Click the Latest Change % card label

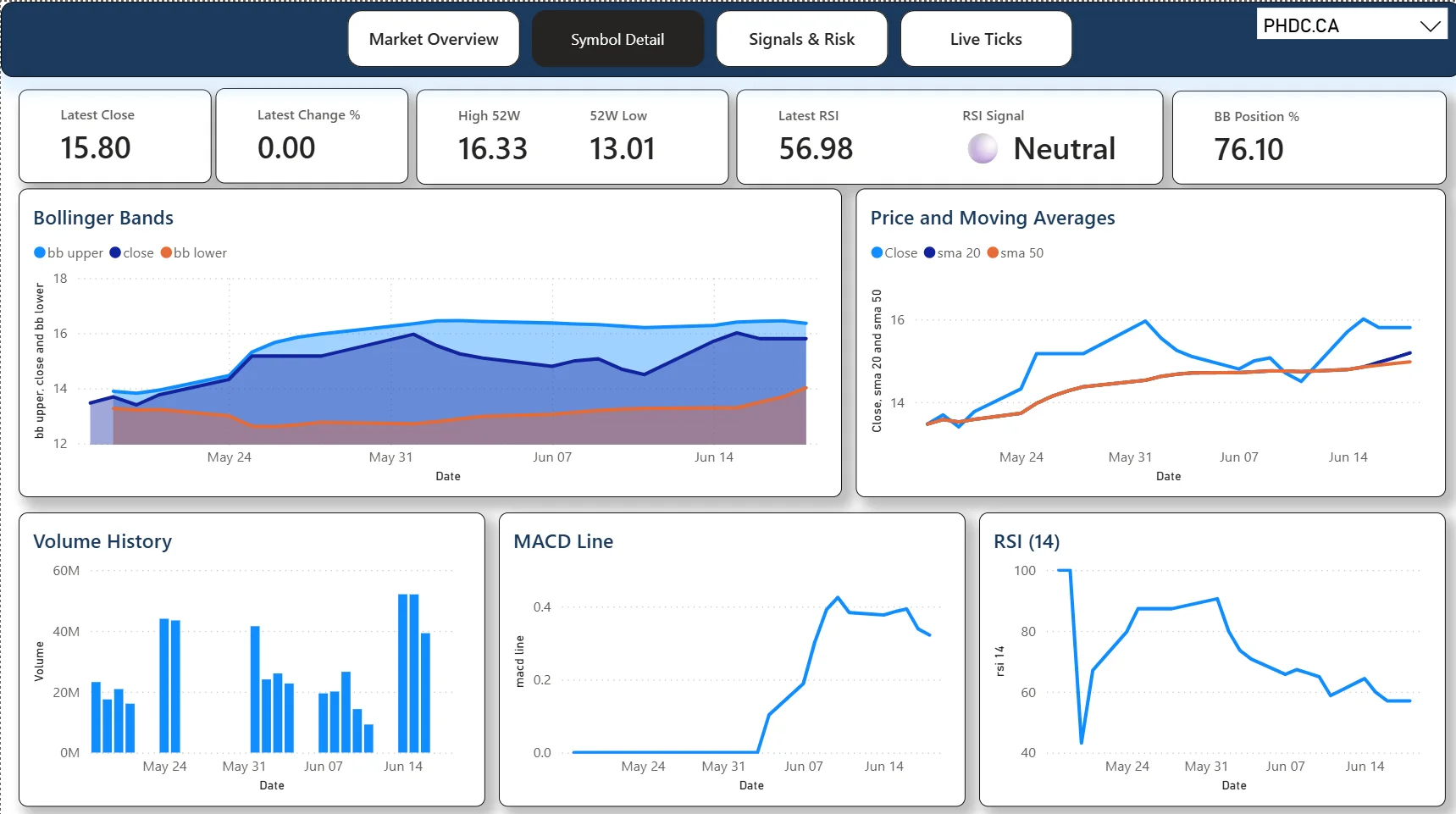click(x=308, y=115)
